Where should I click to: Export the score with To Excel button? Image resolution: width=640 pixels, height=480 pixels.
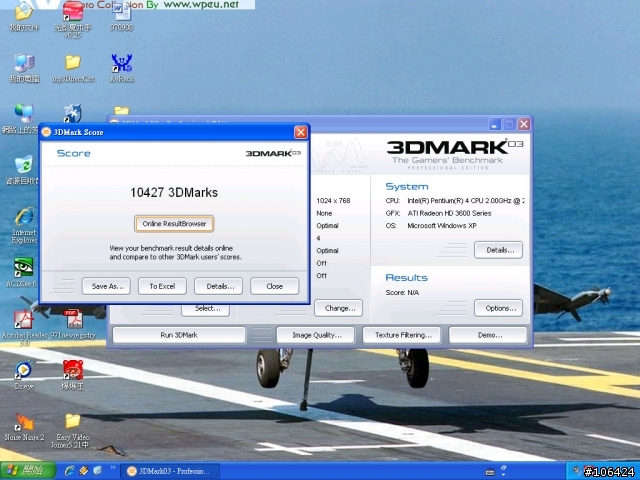pyautogui.click(x=162, y=286)
